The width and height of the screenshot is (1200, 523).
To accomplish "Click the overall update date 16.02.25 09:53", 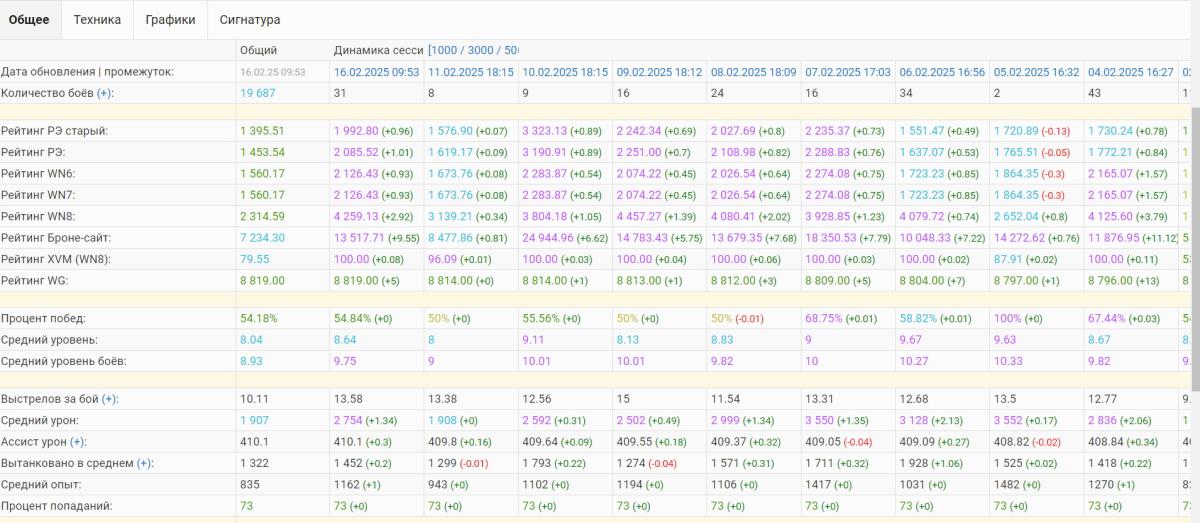I will [x=273, y=72].
